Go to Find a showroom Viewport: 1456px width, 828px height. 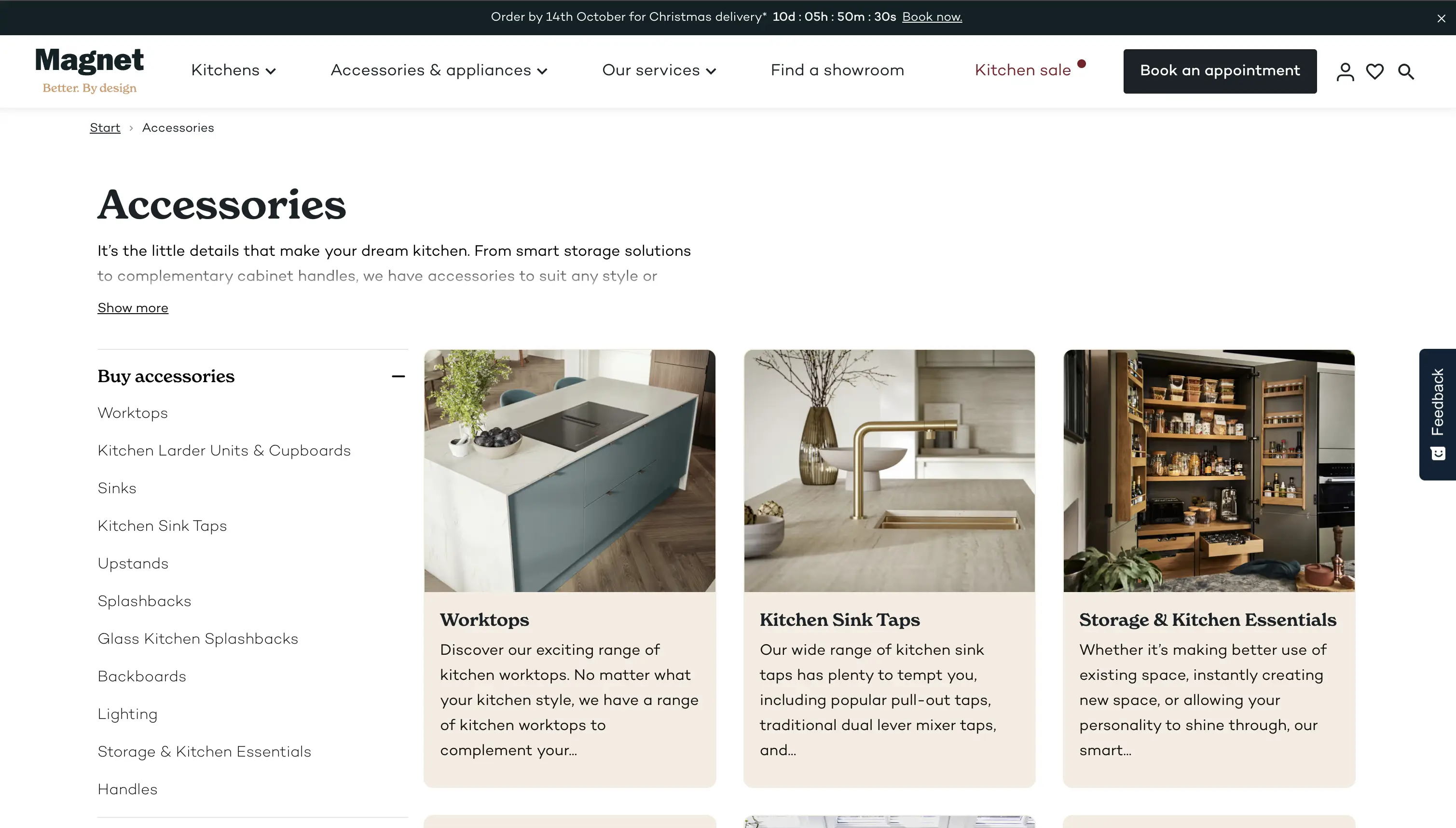tap(837, 70)
